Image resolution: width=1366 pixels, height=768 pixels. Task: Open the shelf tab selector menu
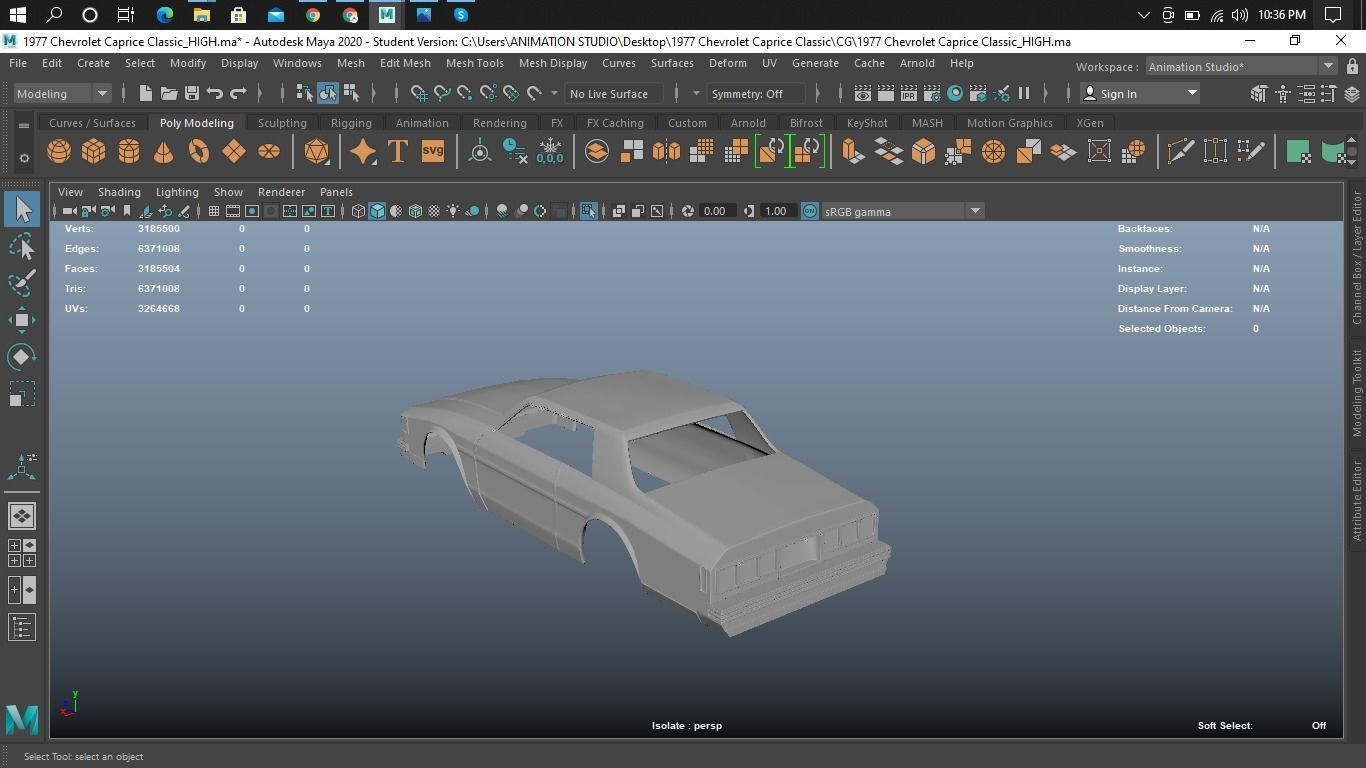(x=24, y=126)
